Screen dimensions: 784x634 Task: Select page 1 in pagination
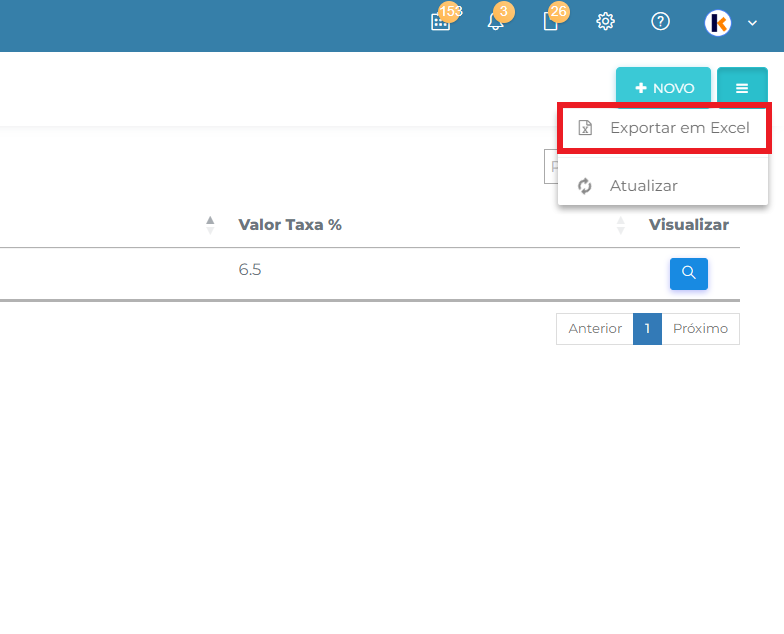647,328
